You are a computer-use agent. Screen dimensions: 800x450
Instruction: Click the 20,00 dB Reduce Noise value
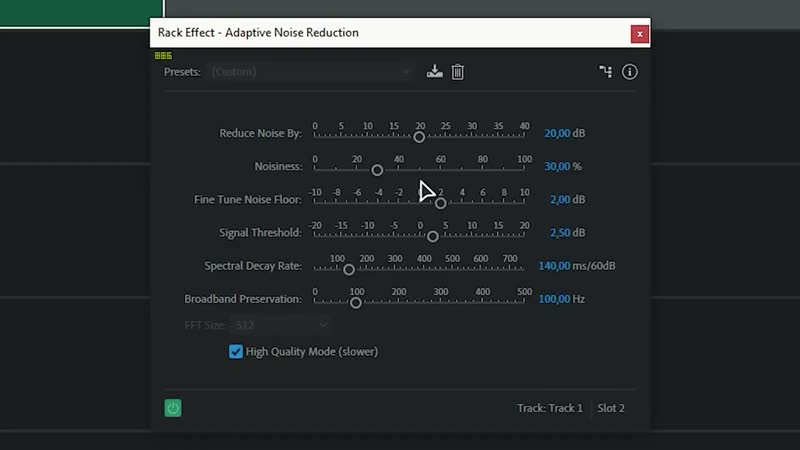[x=557, y=133]
